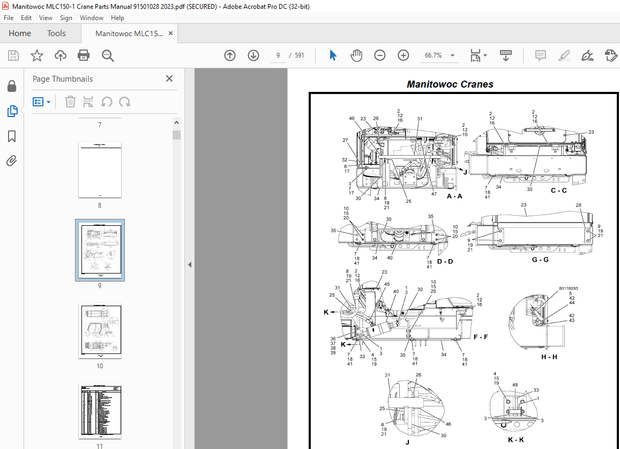Click the thumbnails scrollbar up arrow
620x449 pixels.
pyautogui.click(x=176, y=123)
